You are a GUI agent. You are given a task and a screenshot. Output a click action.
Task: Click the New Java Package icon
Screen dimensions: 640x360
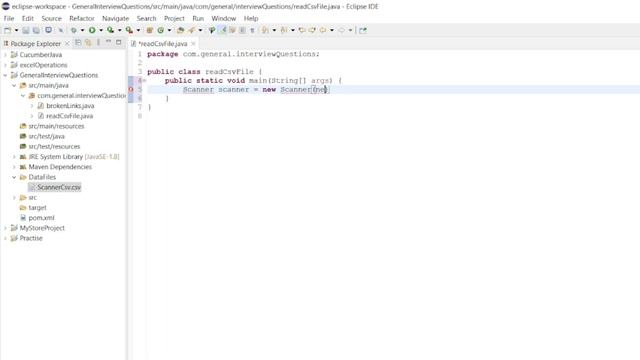click(149, 30)
